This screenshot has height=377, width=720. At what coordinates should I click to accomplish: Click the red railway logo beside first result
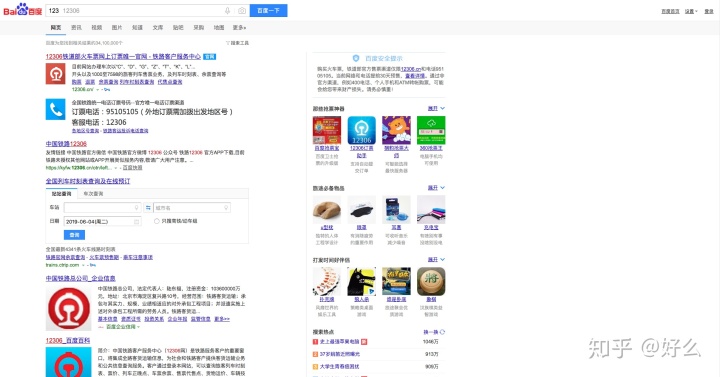click(x=56, y=73)
